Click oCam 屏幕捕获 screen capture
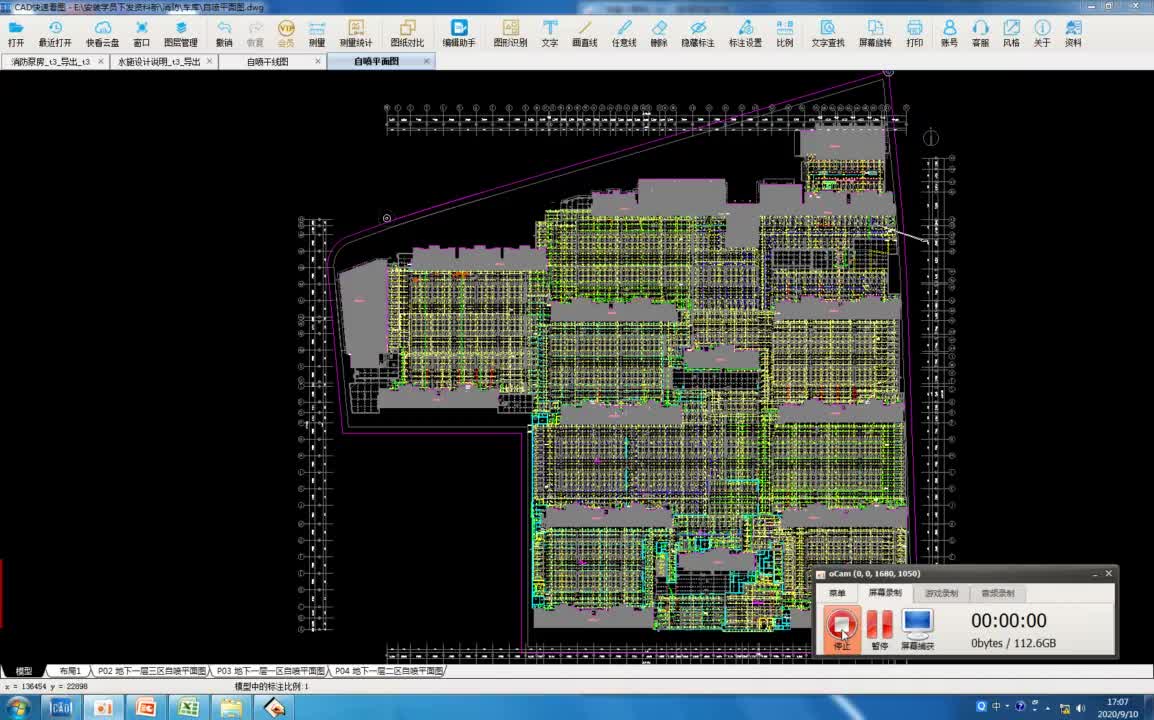1154x720 pixels. pos(918,629)
